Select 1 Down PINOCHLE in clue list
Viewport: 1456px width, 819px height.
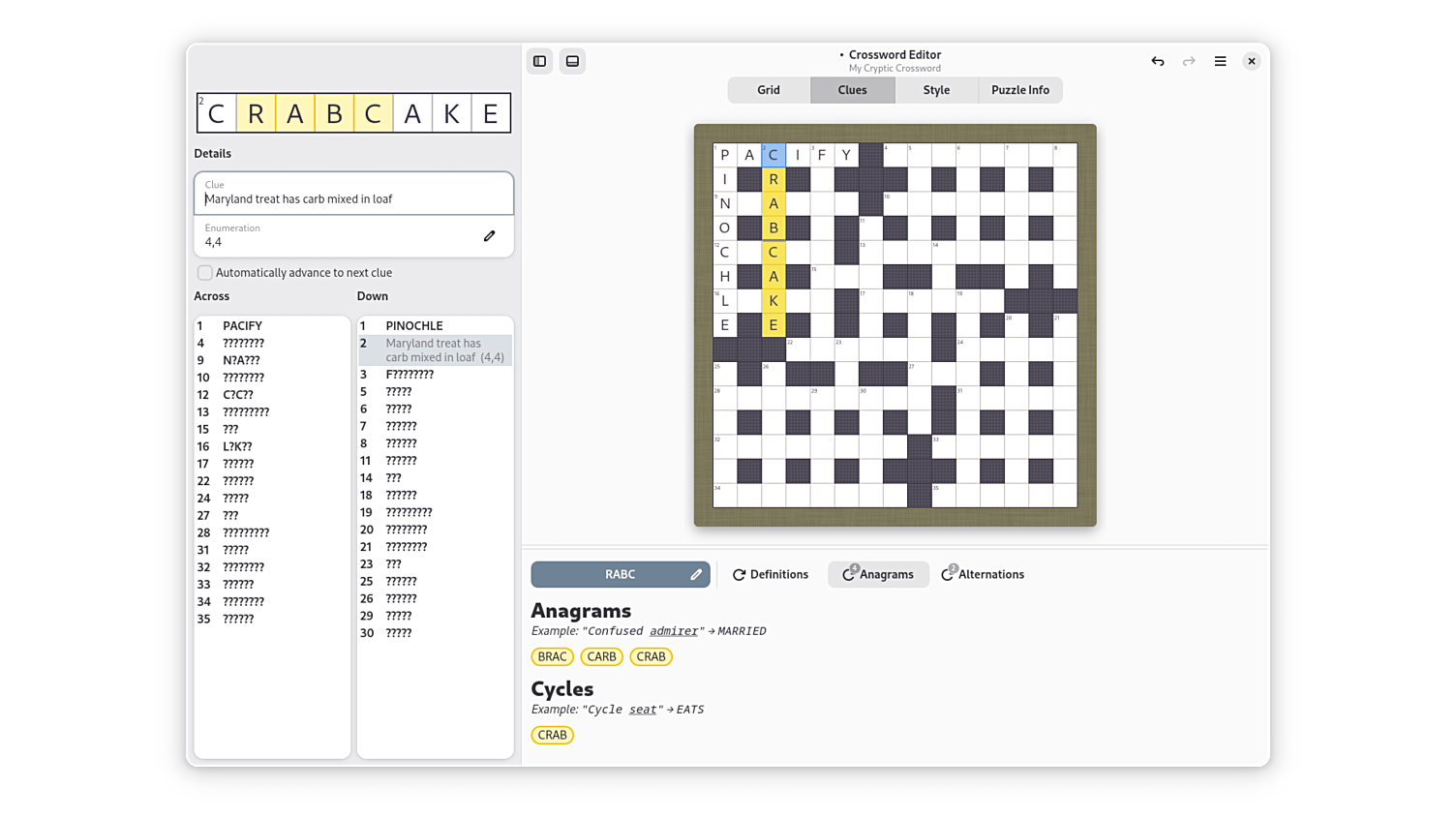tap(414, 326)
